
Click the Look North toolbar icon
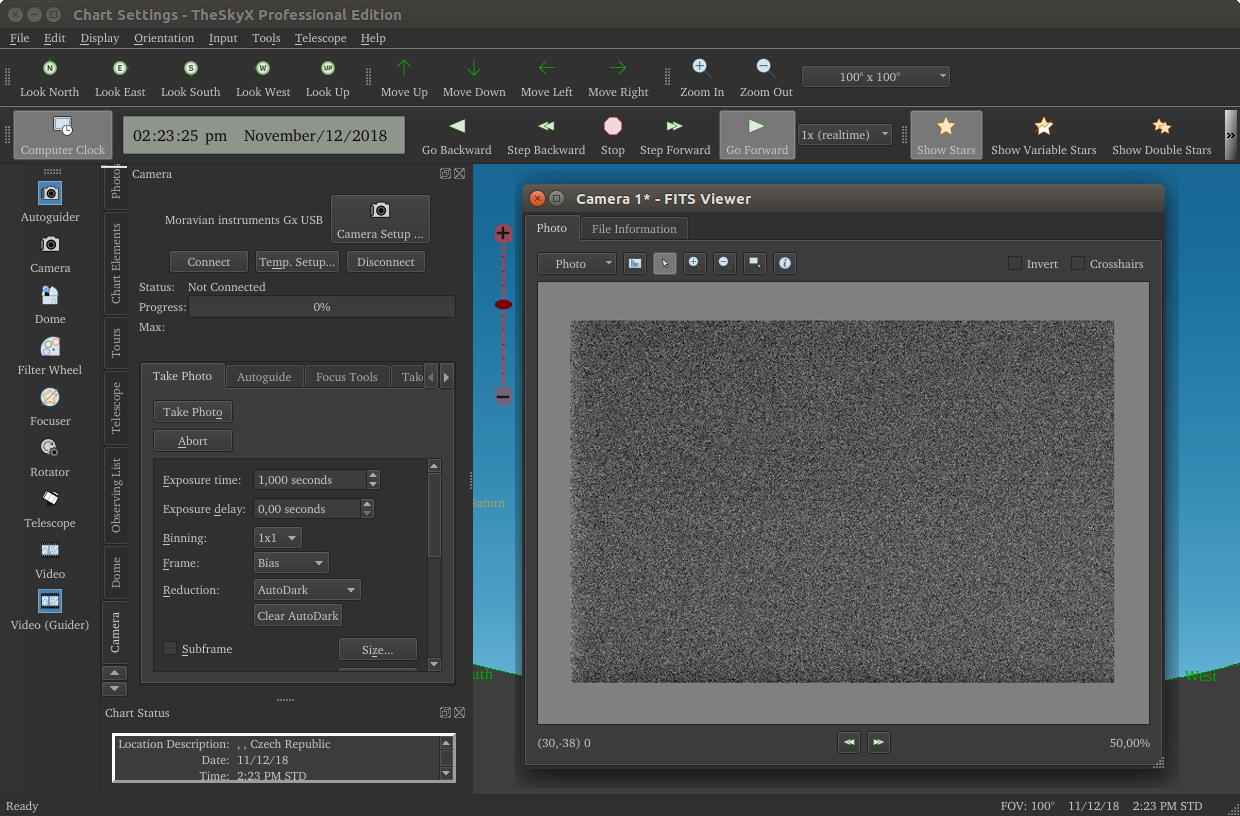coord(50,68)
